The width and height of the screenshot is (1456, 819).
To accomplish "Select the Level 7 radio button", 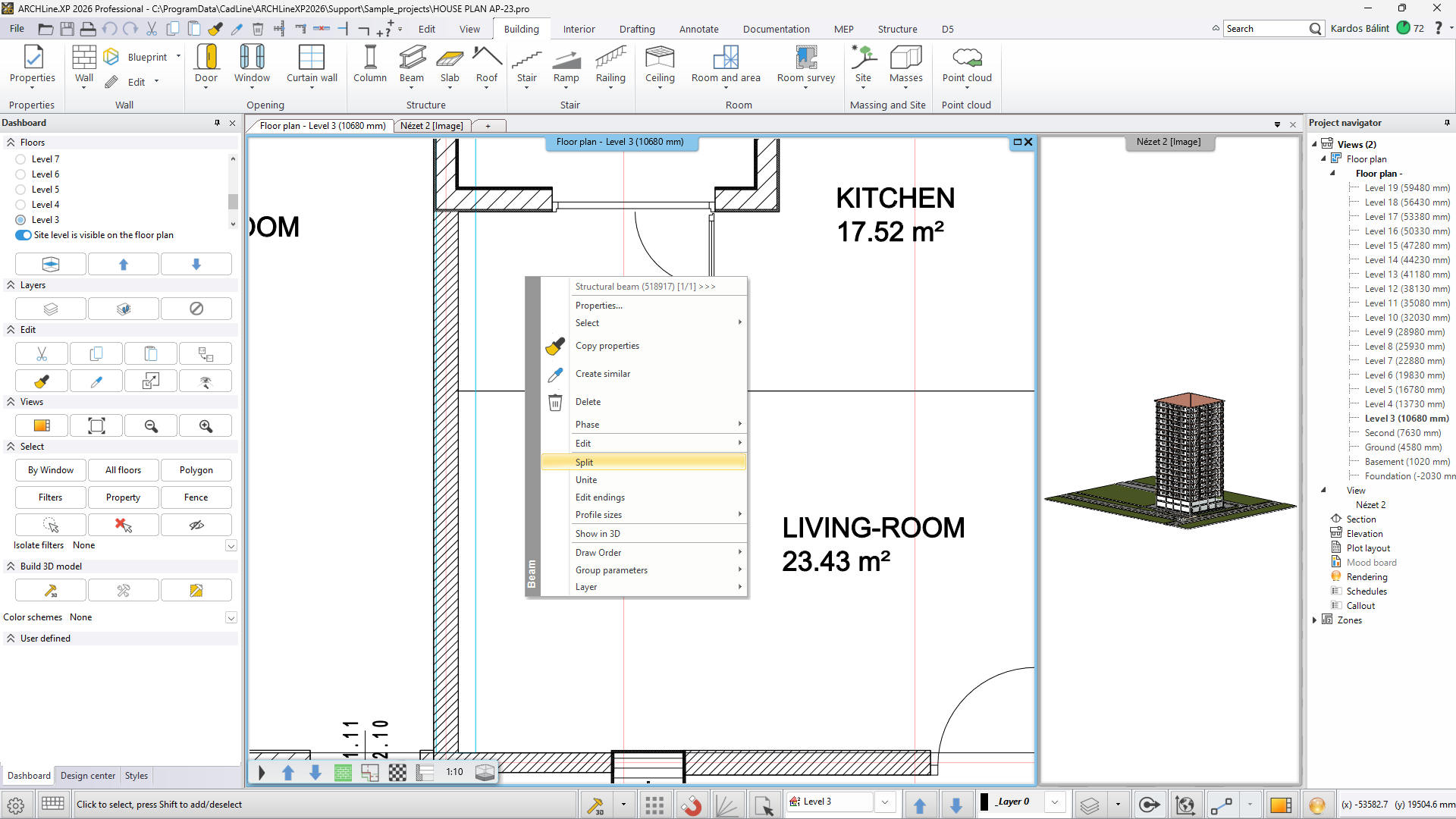I will [x=20, y=159].
